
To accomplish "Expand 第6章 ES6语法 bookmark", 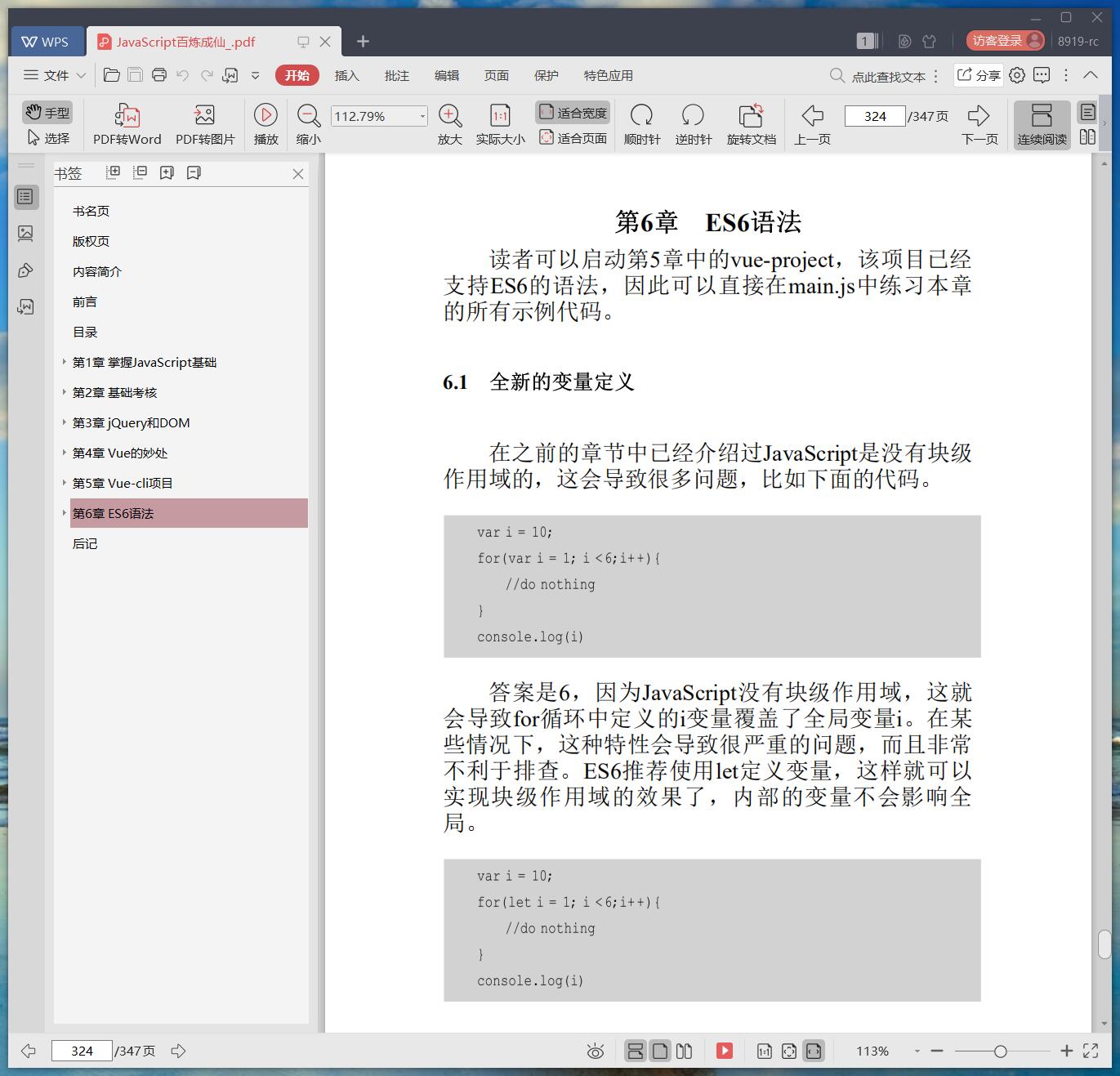I will pyautogui.click(x=64, y=512).
